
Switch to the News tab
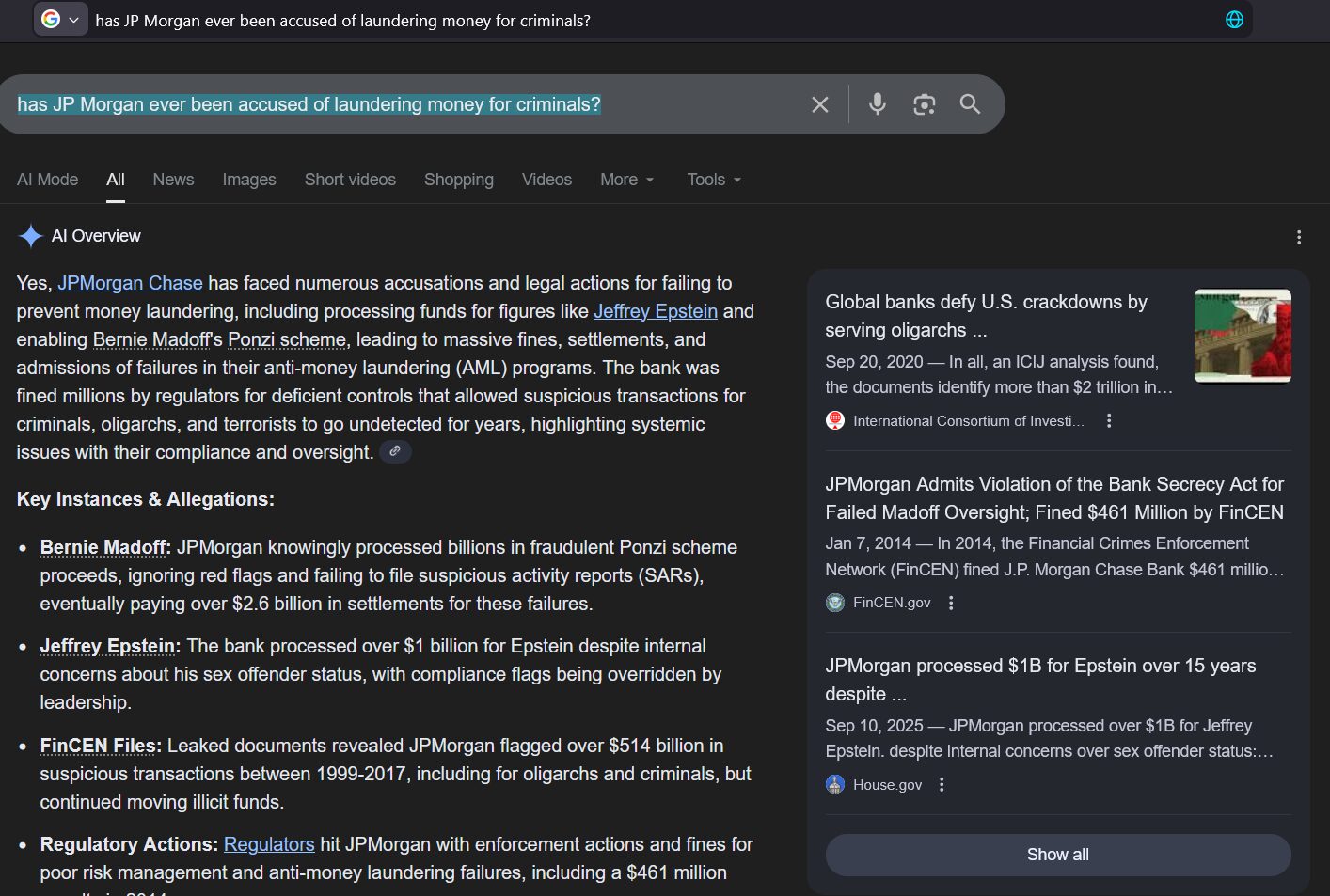[x=173, y=180]
